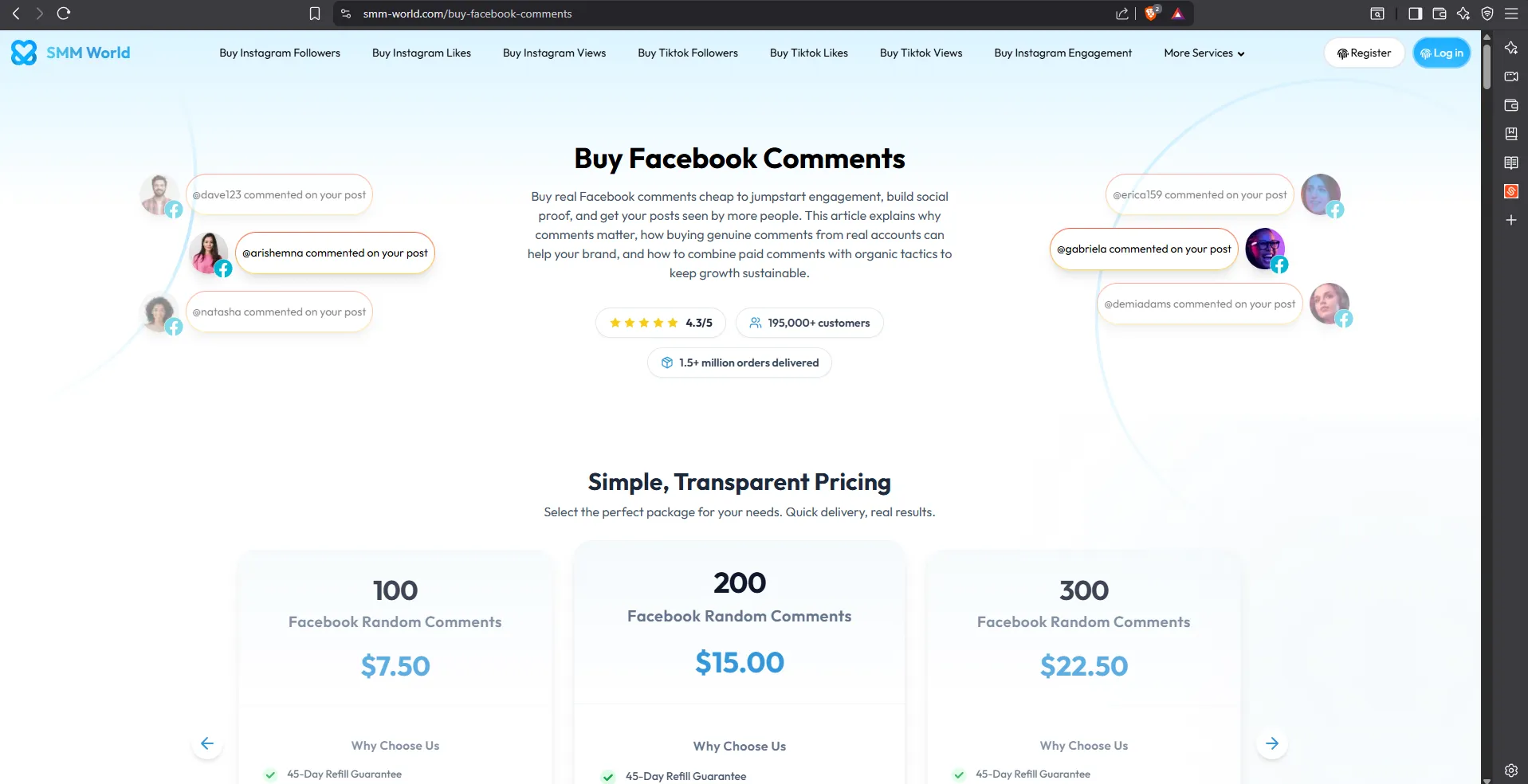Screen dimensions: 1528x784
Task: Open the browser hamburger menu
Action: point(1510,14)
